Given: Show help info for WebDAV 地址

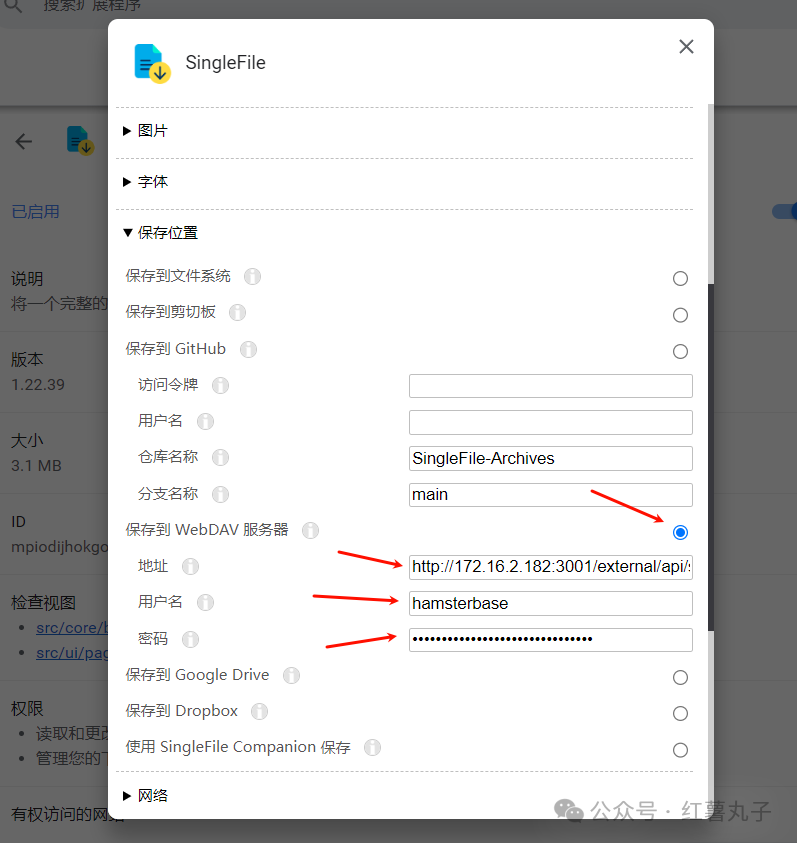Looking at the screenshot, I should [190, 566].
